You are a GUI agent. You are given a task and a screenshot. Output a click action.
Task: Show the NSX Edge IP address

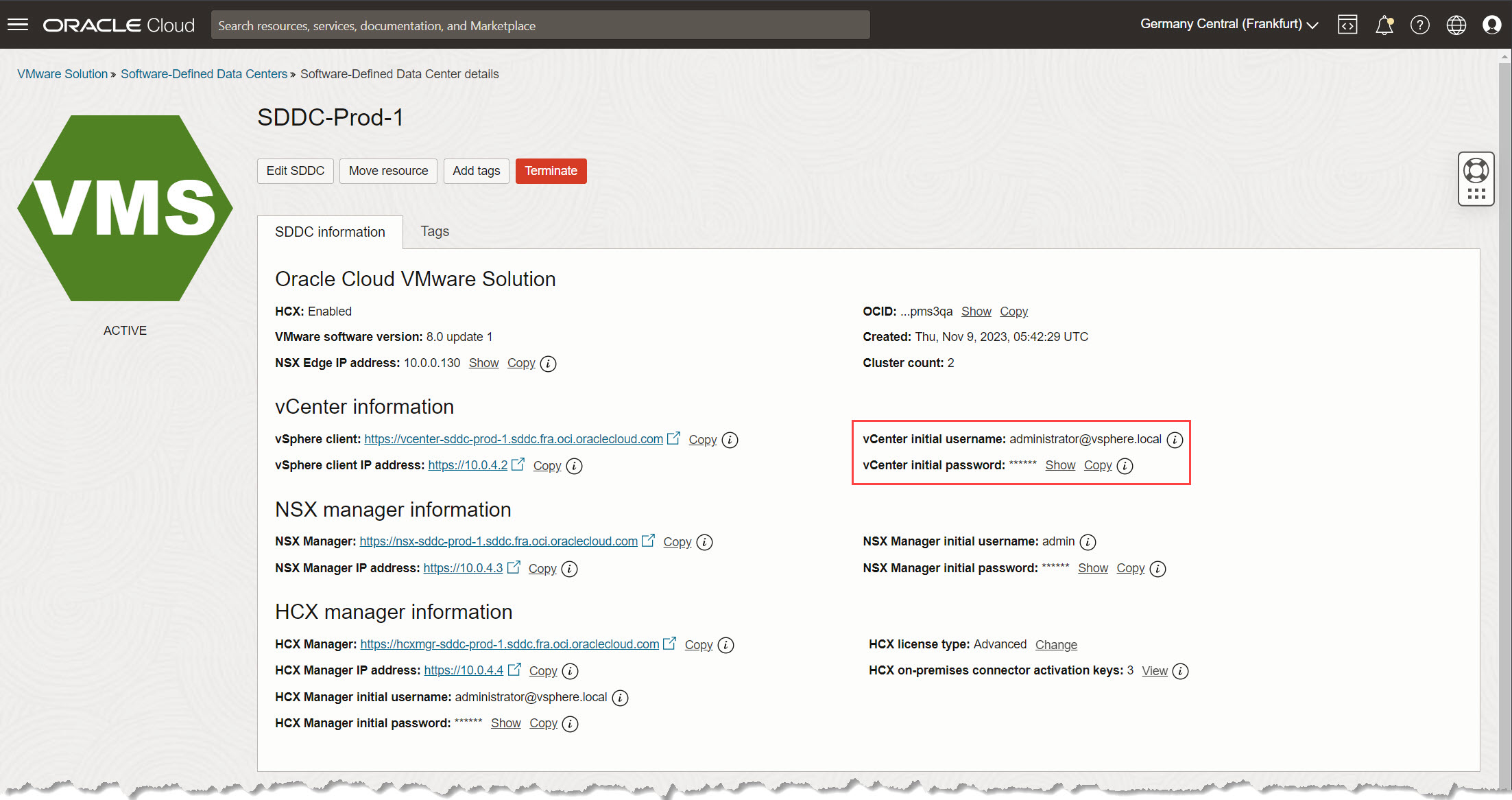click(x=483, y=363)
